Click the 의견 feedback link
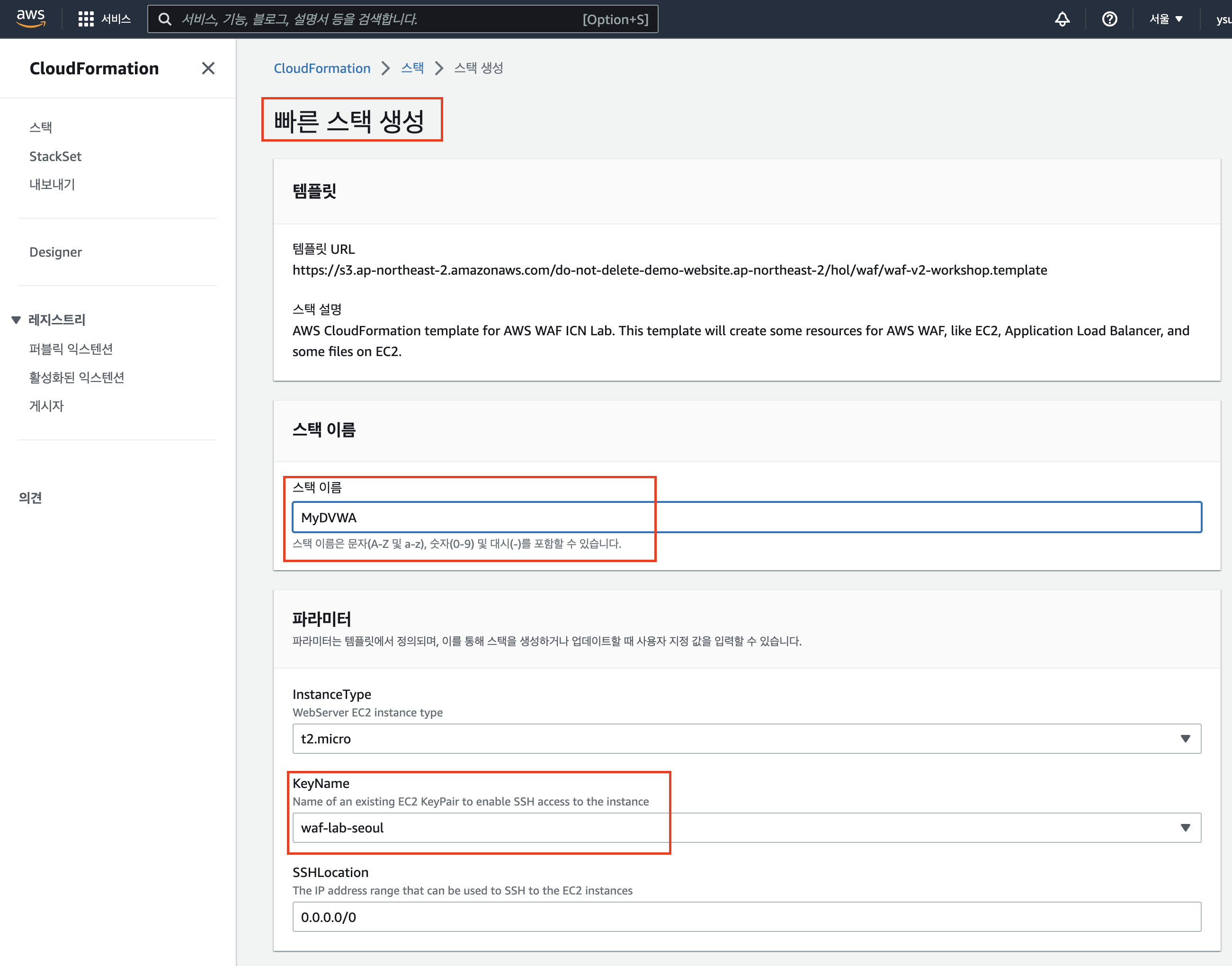 pyautogui.click(x=30, y=498)
